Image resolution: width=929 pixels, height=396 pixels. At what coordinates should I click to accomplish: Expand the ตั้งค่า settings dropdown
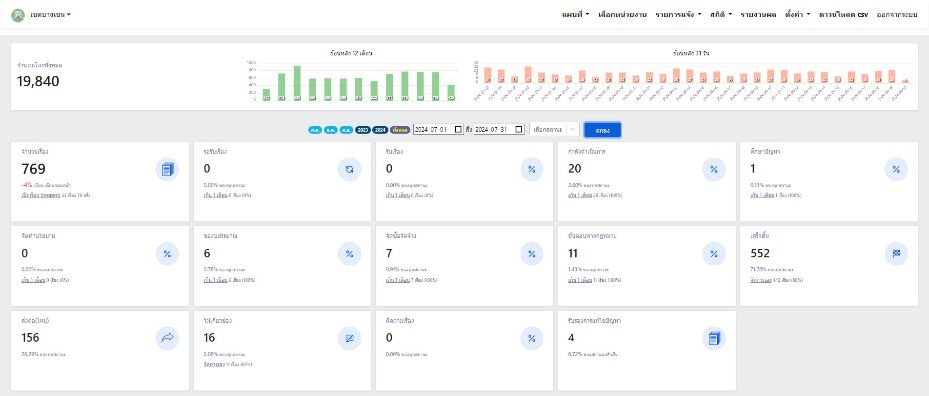(797, 14)
